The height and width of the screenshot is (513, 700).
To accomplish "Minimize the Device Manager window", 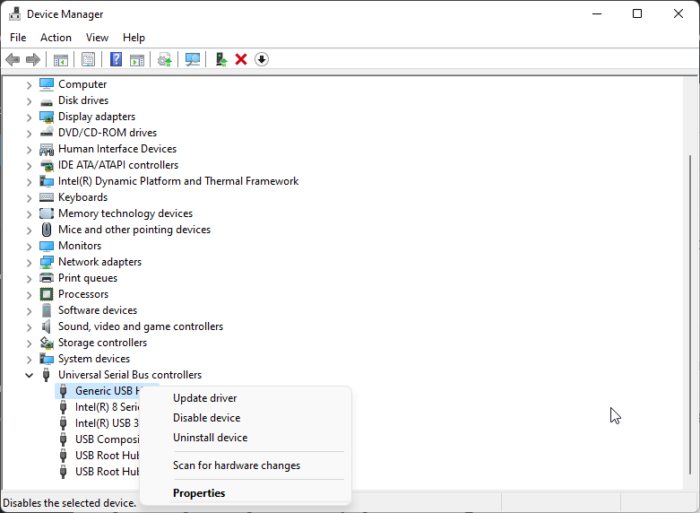I will (x=597, y=14).
